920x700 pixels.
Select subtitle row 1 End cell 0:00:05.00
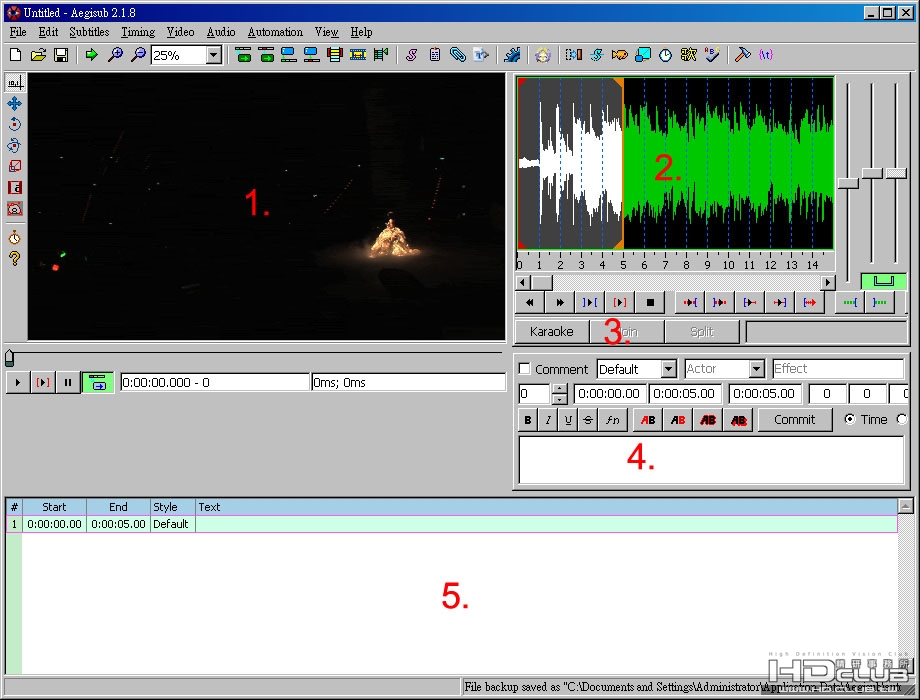click(x=118, y=524)
